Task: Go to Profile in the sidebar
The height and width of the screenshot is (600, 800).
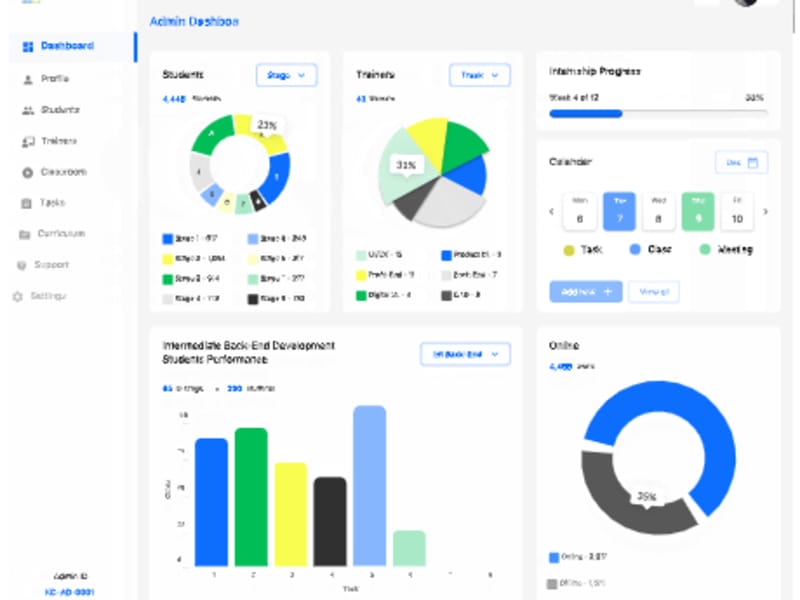Action: [46, 79]
